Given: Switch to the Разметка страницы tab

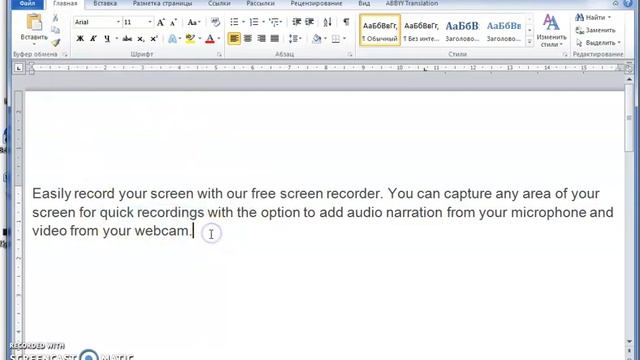Looking at the screenshot, I should pyautogui.click(x=162, y=4).
